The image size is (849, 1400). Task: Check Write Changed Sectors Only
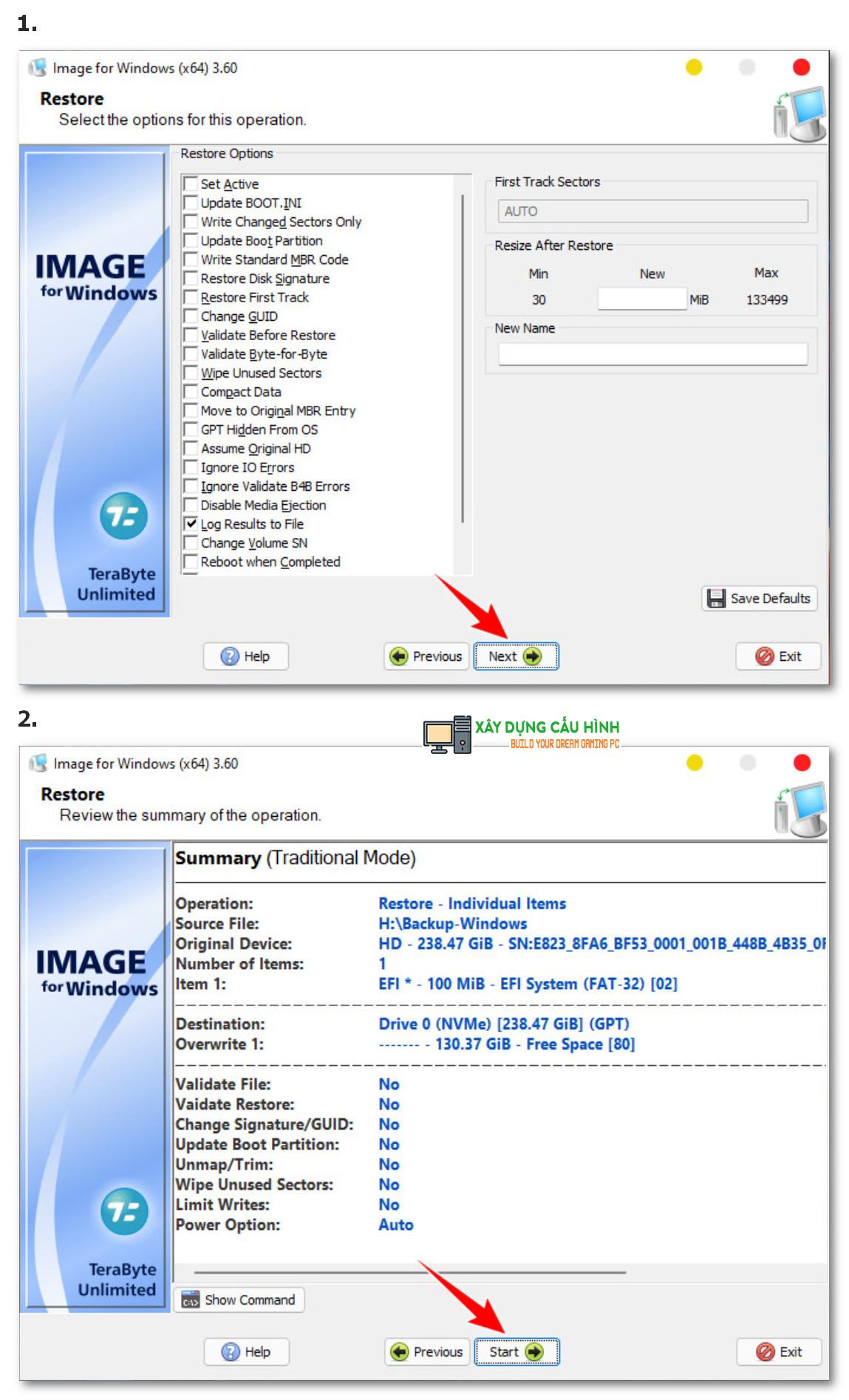point(191,221)
